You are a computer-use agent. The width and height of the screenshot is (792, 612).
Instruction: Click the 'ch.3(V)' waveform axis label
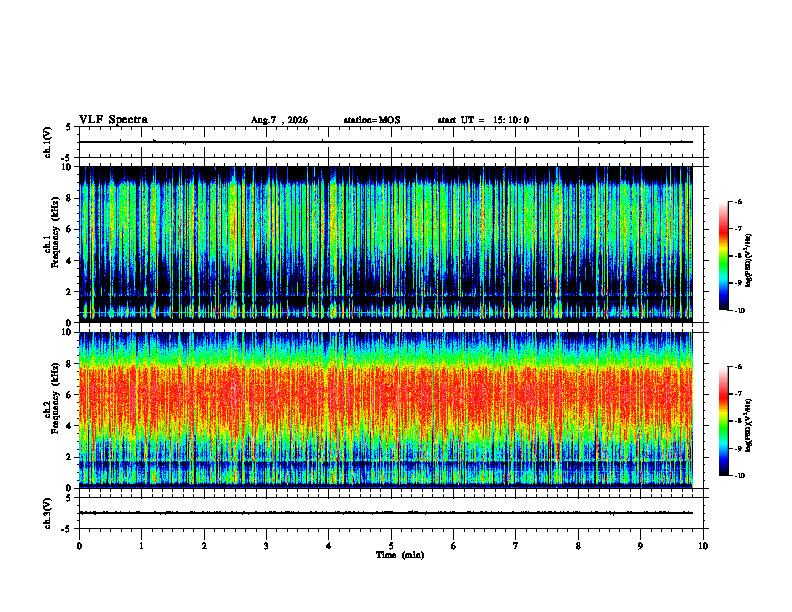click(47, 513)
